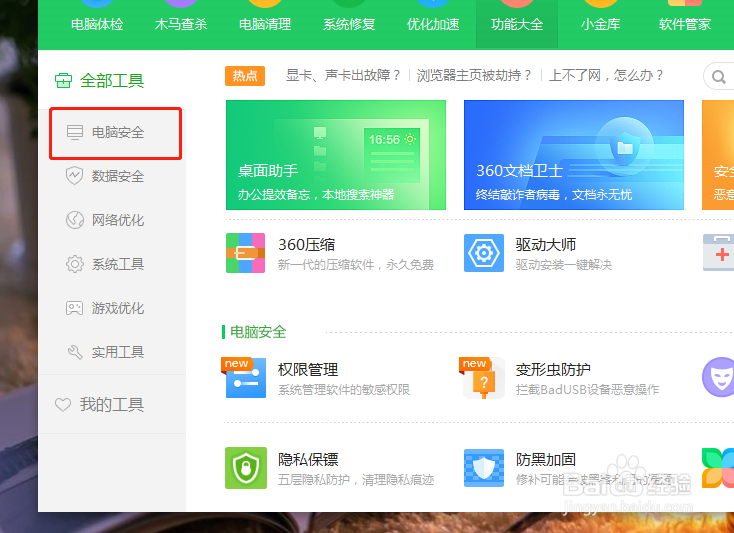Click the 数据安全 shield icon

[74, 176]
